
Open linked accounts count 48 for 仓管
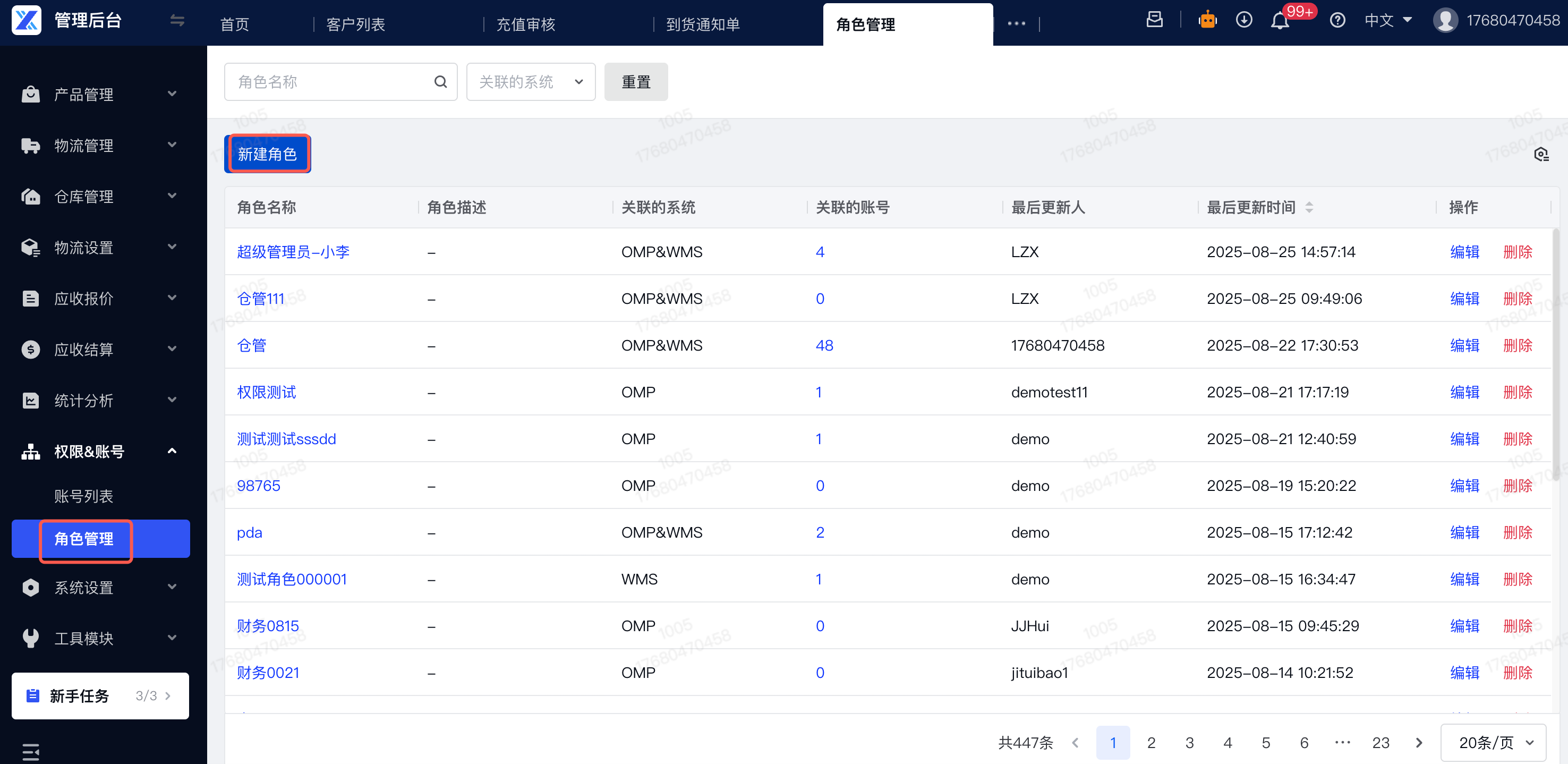click(824, 345)
